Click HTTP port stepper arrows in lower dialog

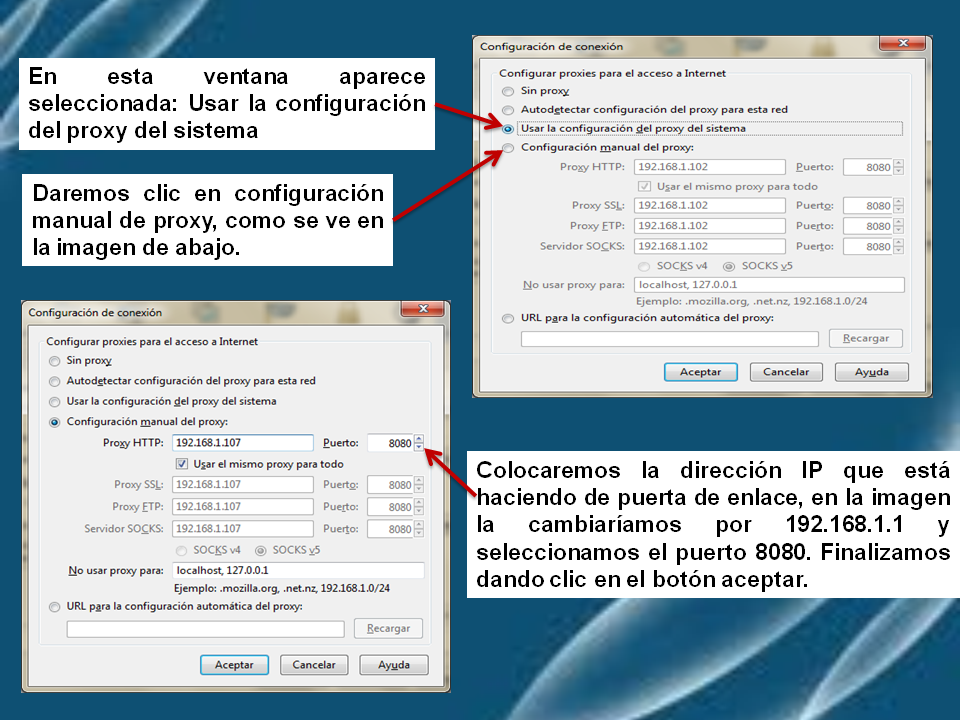click(x=419, y=443)
